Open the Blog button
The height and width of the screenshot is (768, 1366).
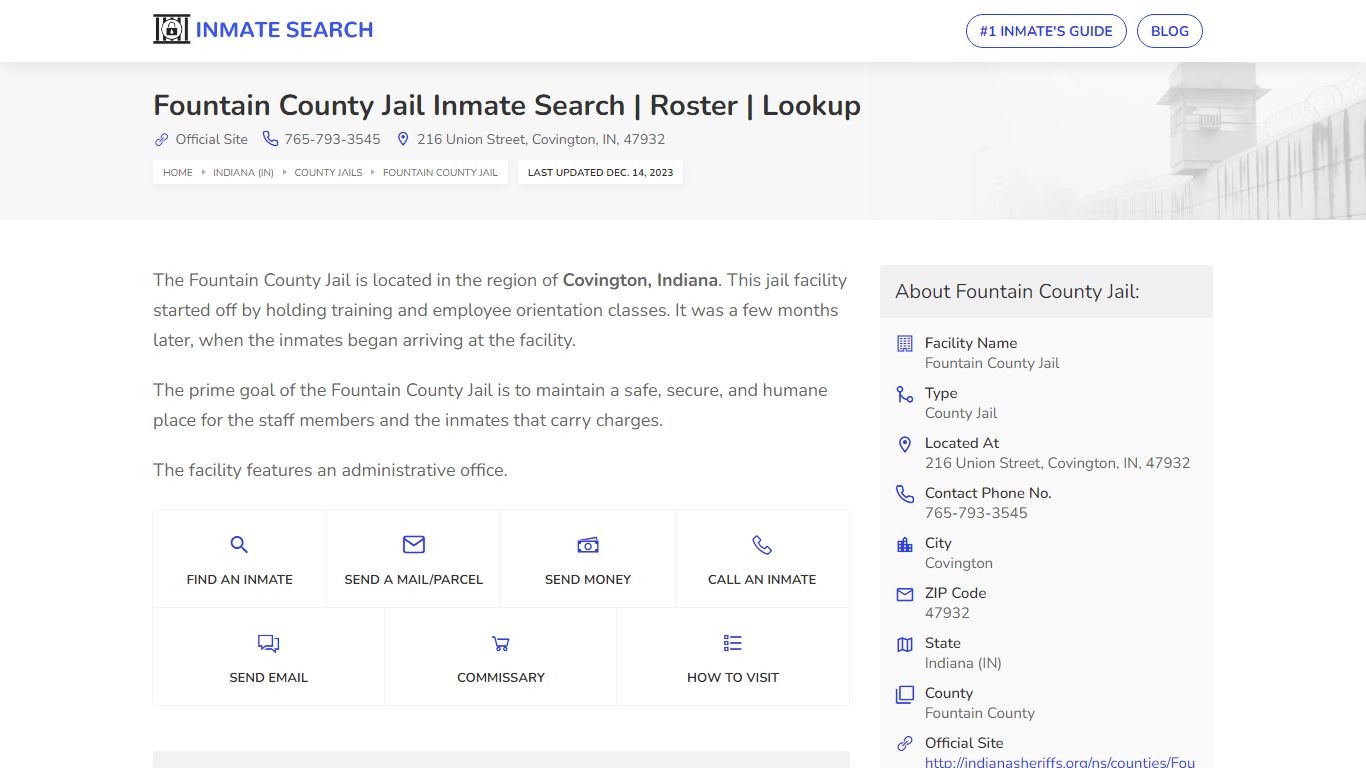coord(1170,31)
